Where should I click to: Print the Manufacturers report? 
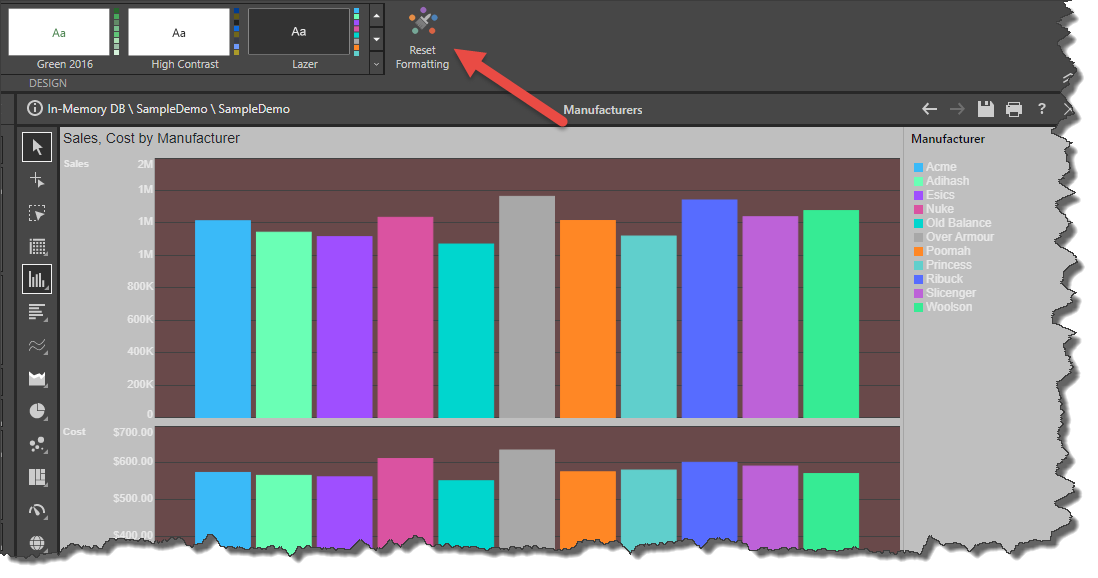(x=1013, y=109)
